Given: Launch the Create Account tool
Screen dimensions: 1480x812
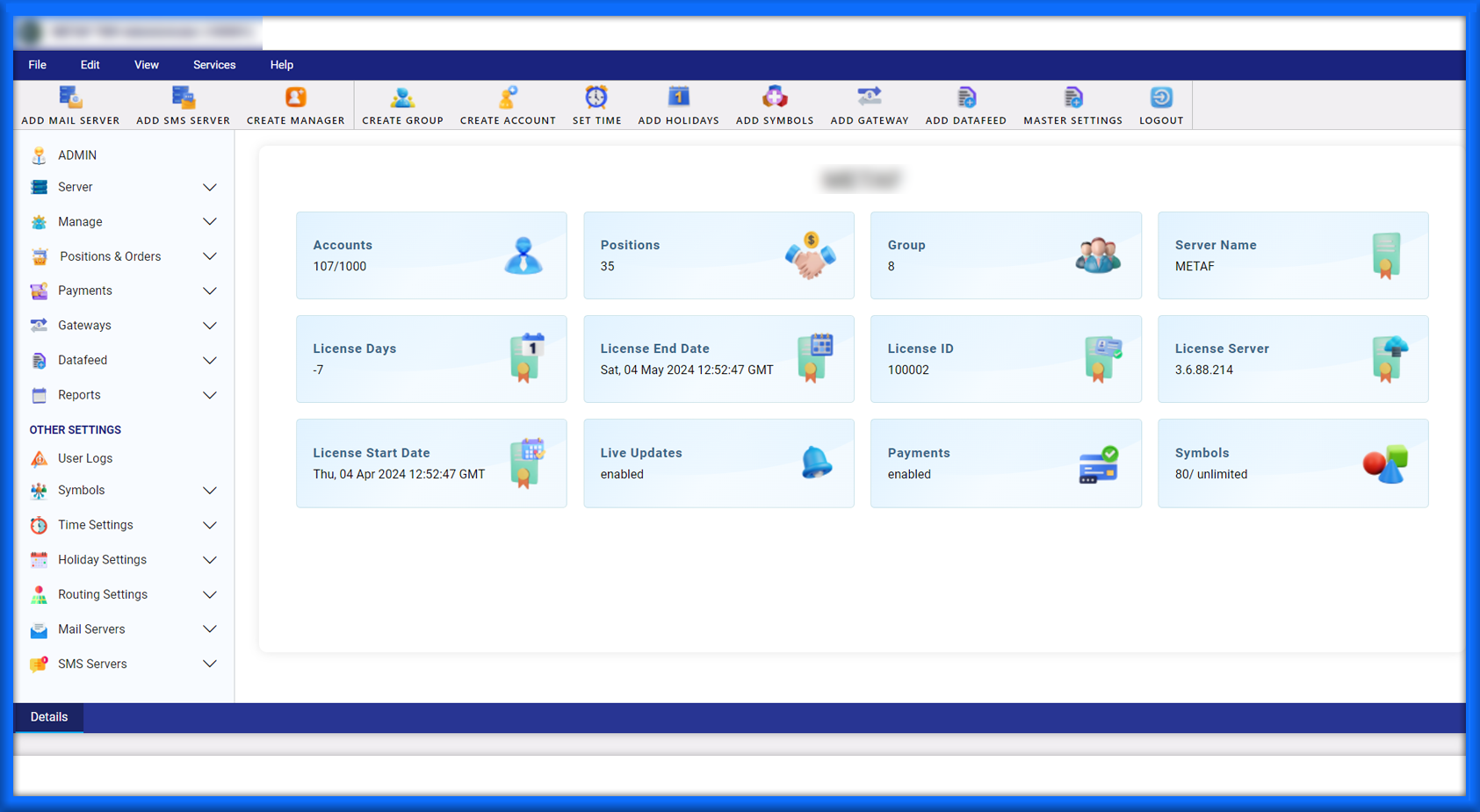Looking at the screenshot, I should point(508,97).
